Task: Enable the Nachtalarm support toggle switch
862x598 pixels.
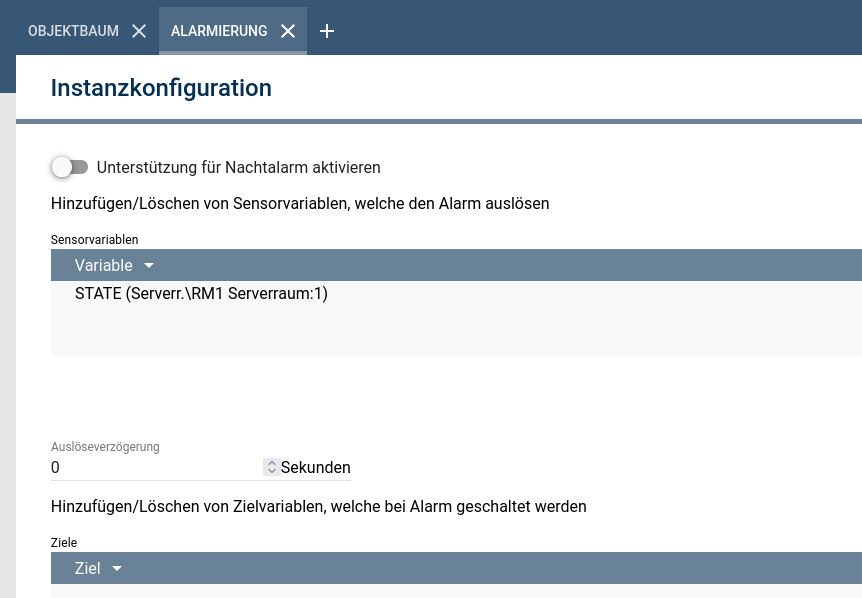Action: [70, 167]
